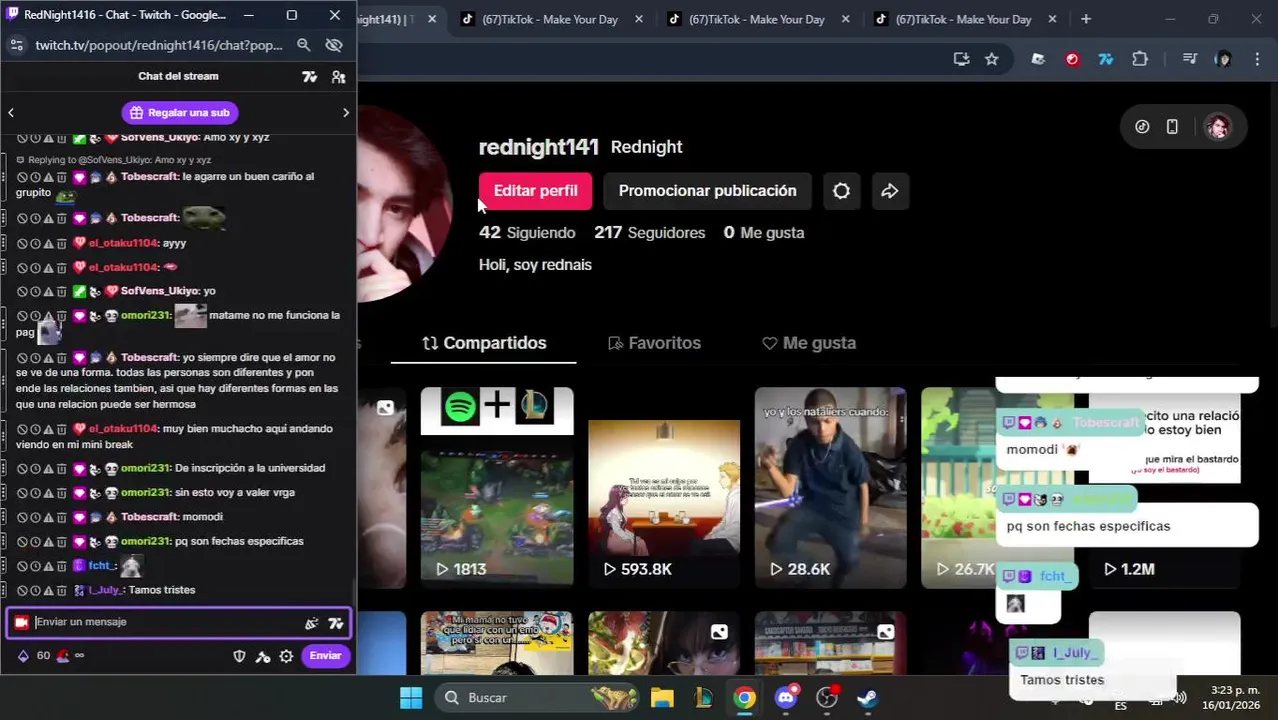This screenshot has width=1278, height=720.
Task: Open video thumbnail with 28.6K views
Action: [x=831, y=486]
